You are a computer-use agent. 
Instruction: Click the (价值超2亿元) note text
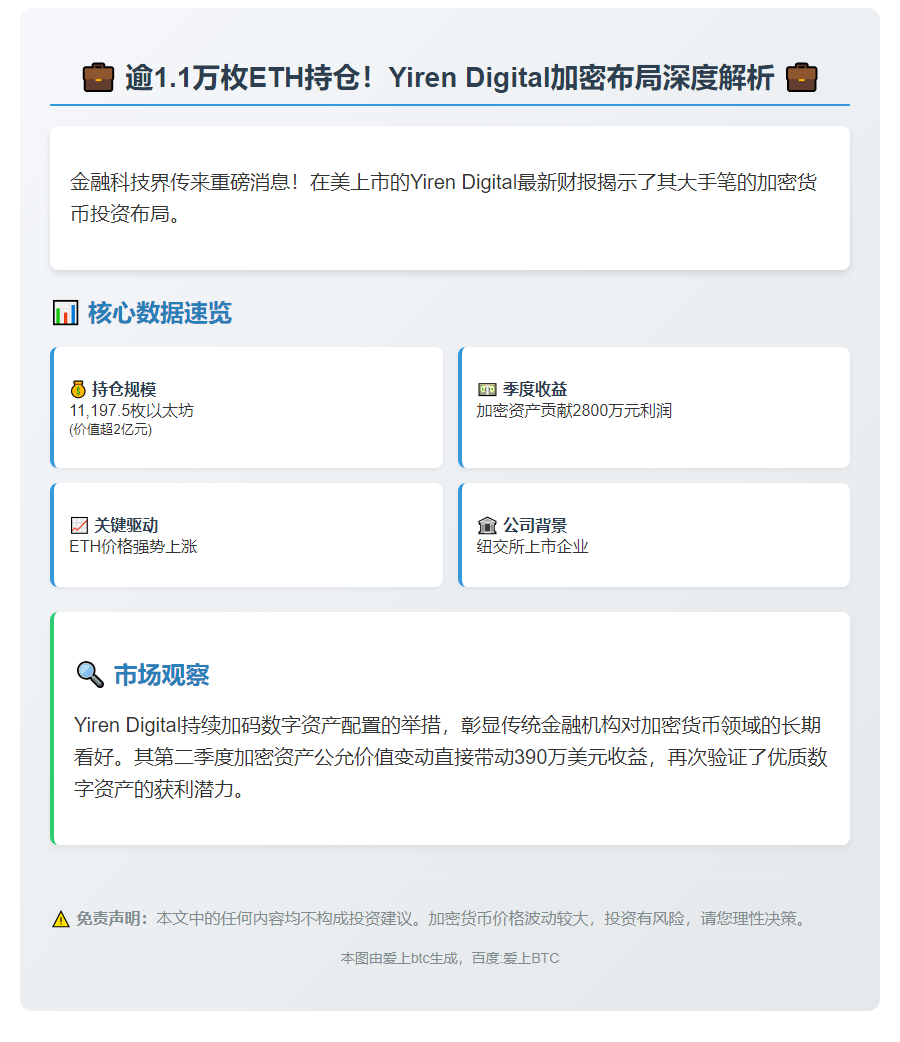110,429
